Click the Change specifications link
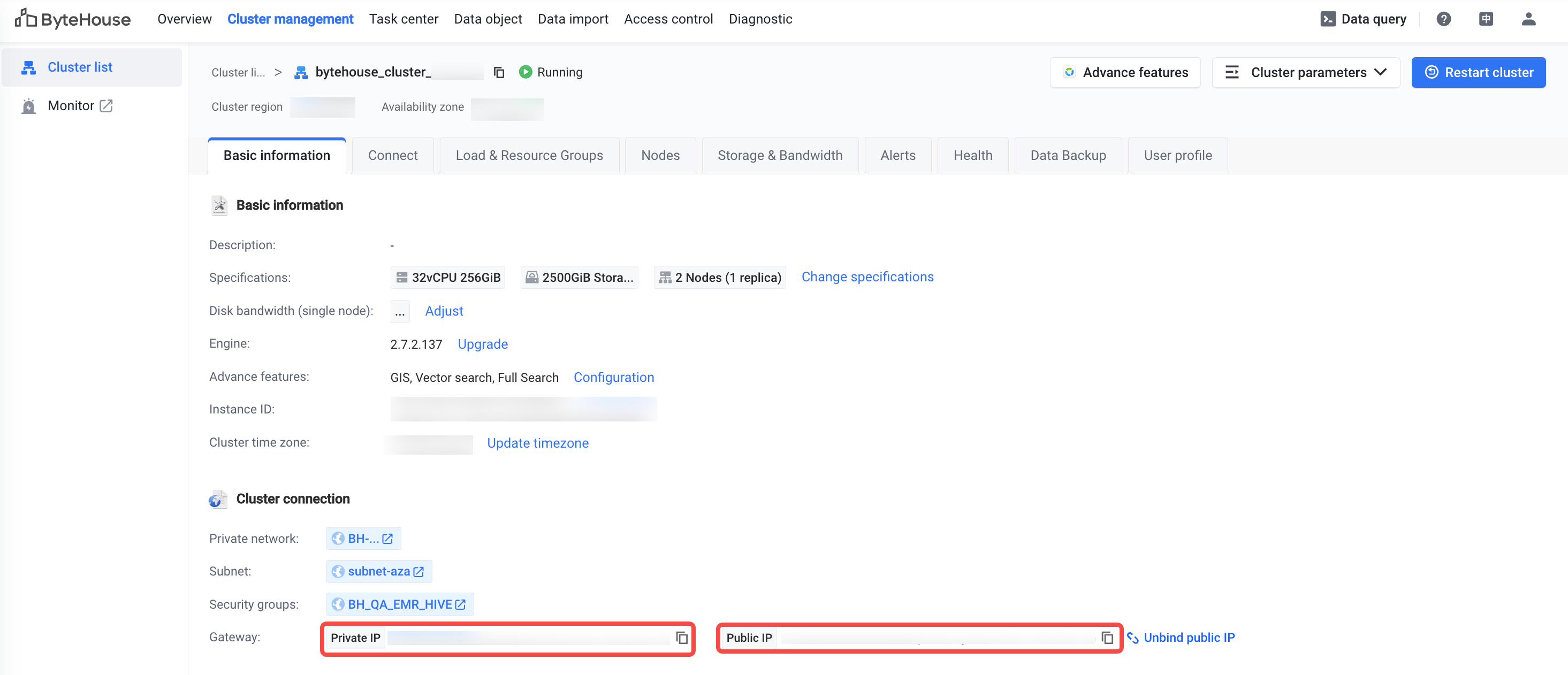The width and height of the screenshot is (1568, 675). tap(867, 277)
